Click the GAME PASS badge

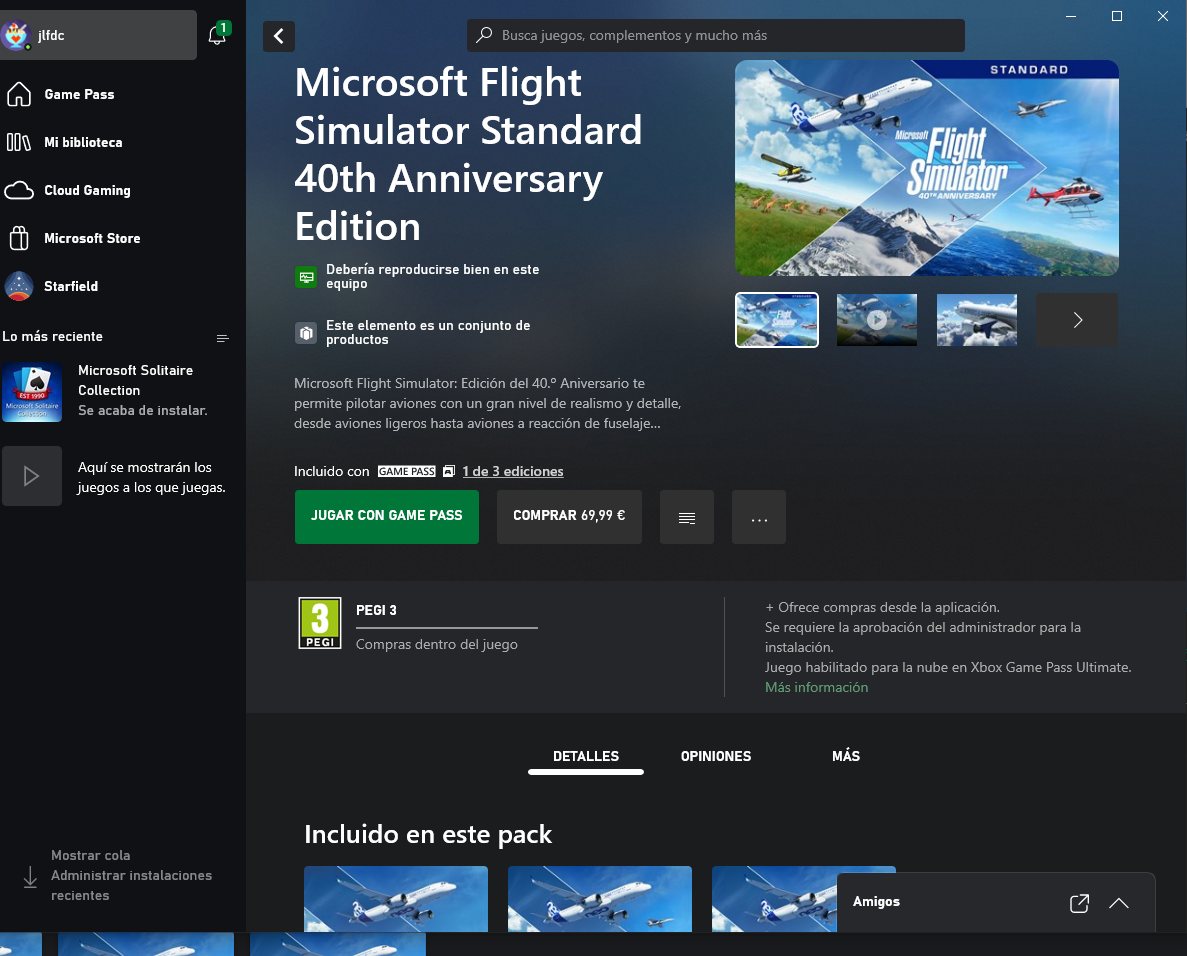coord(407,472)
